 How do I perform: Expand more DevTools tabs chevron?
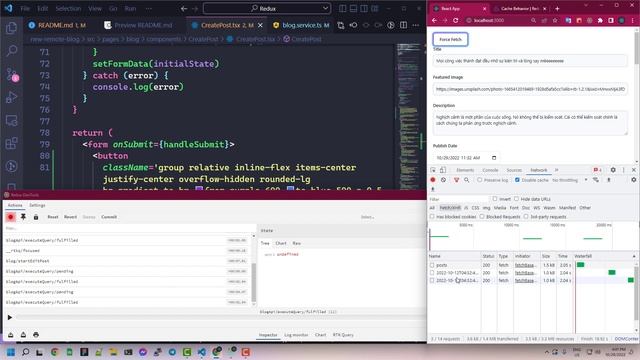coord(556,170)
